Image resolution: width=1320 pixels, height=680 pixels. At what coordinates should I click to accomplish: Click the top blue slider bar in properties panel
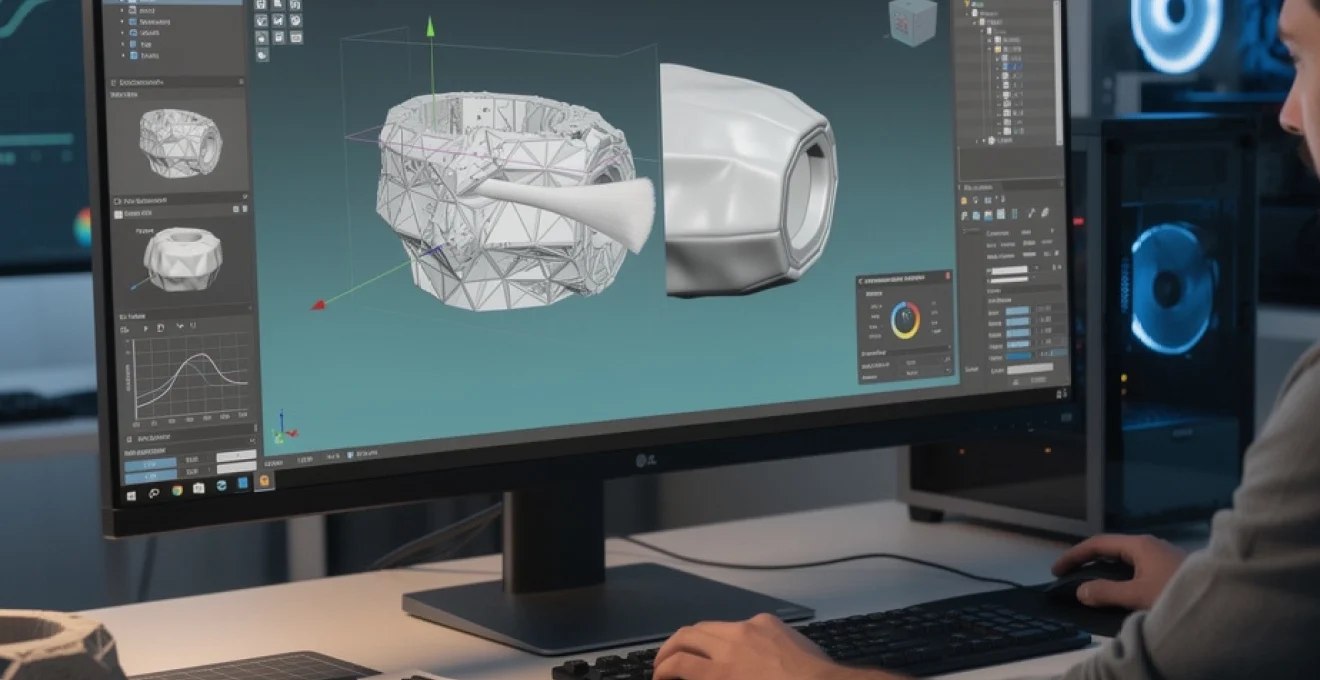coord(1017,311)
